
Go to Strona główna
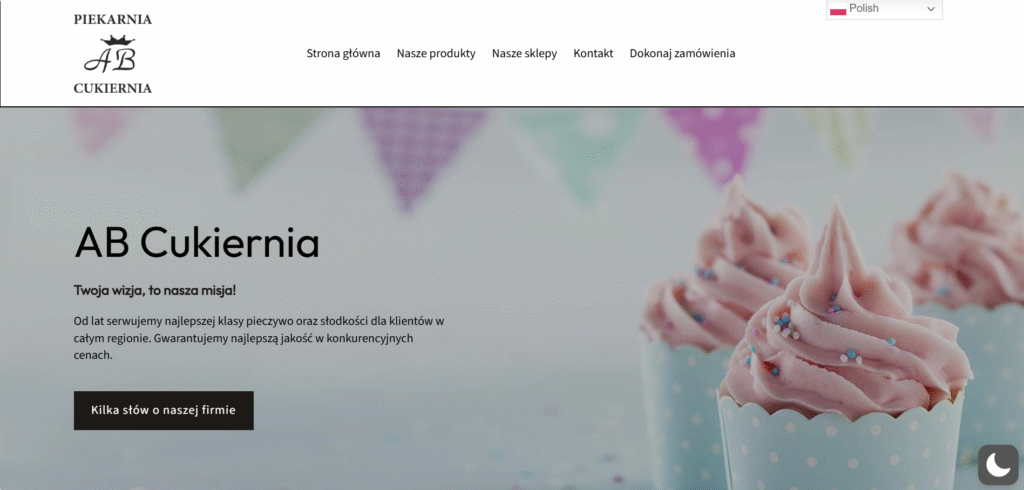(344, 54)
